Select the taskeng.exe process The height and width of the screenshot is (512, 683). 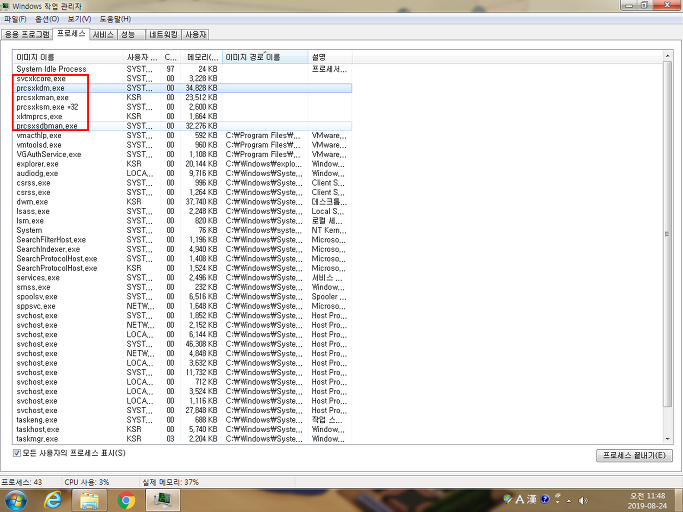coord(182,420)
